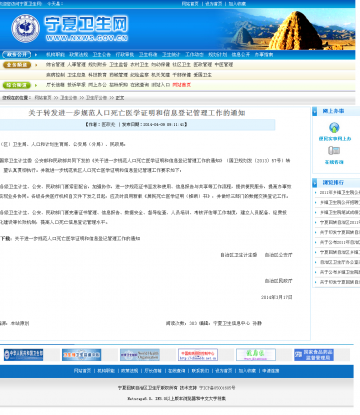Click 网站首页 in breadcrumb trail
Screen dimensions: 360x415
tap(43, 98)
